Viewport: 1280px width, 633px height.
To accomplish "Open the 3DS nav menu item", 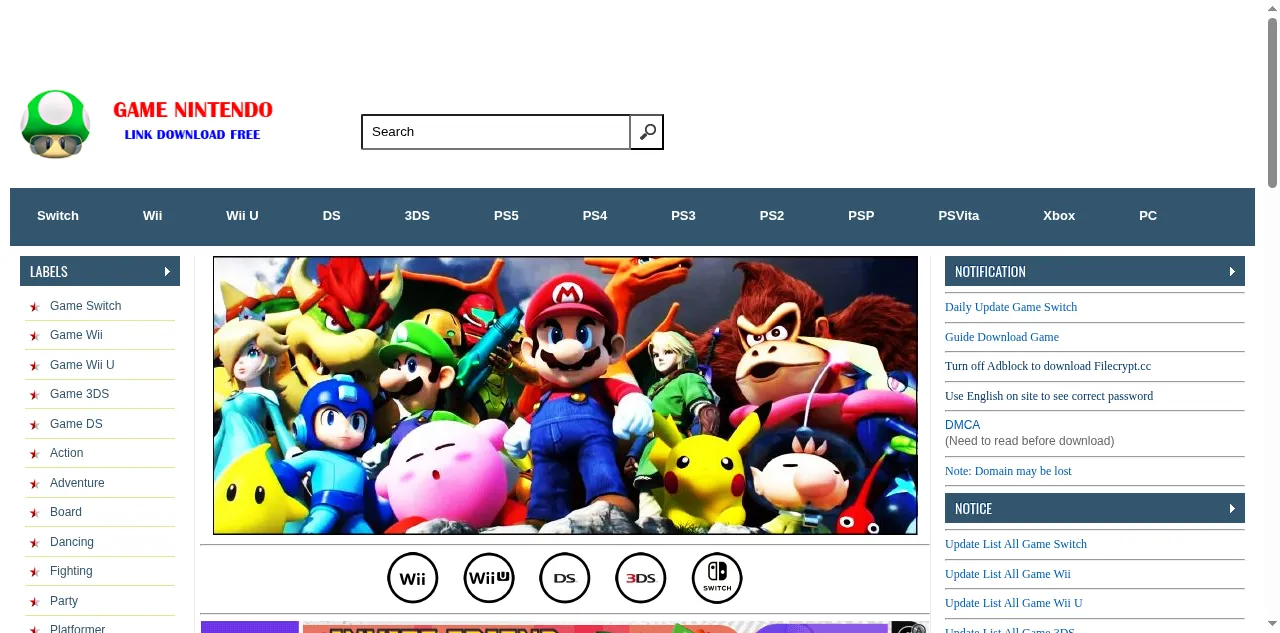I will [x=417, y=216].
